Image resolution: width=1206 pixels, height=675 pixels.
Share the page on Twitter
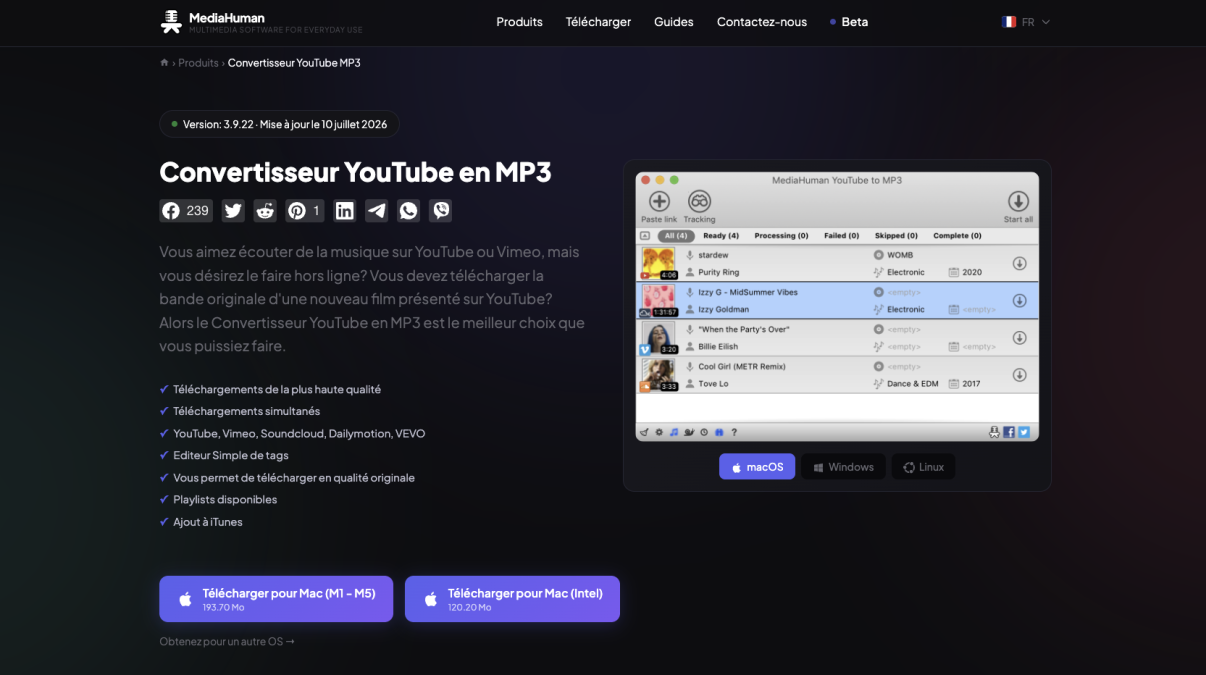point(233,210)
